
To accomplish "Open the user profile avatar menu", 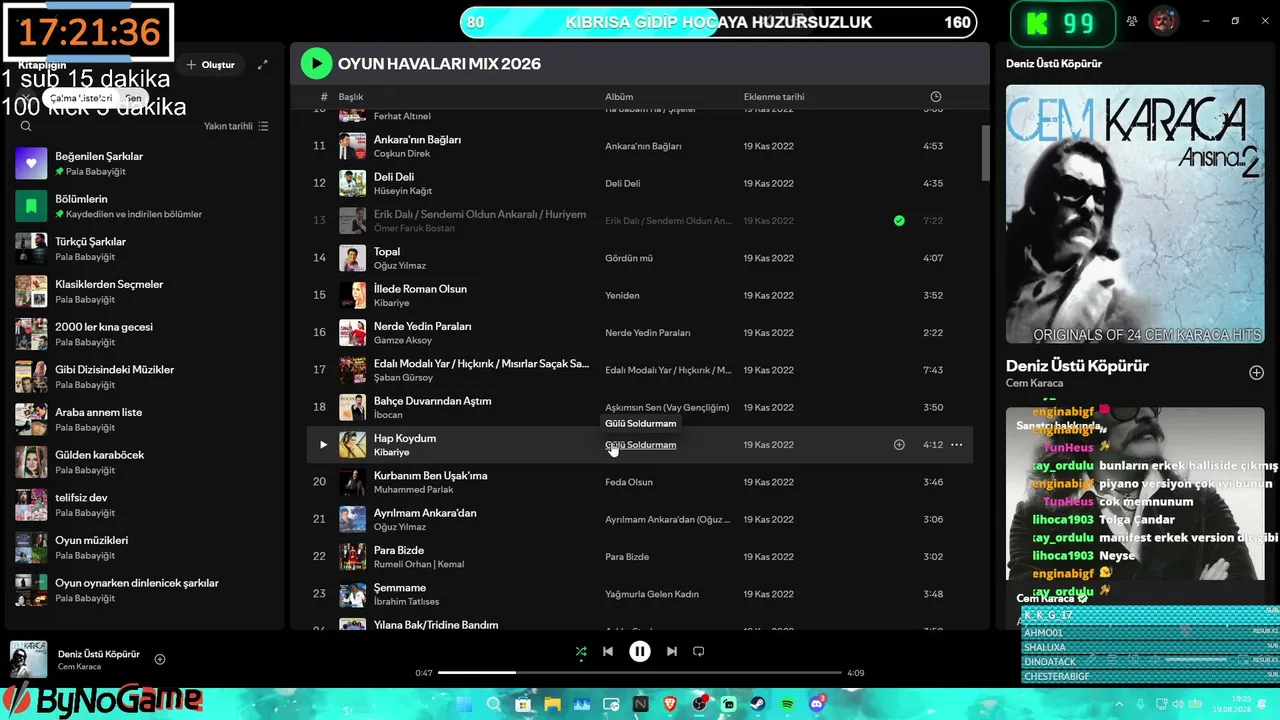I will [x=1162, y=21].
